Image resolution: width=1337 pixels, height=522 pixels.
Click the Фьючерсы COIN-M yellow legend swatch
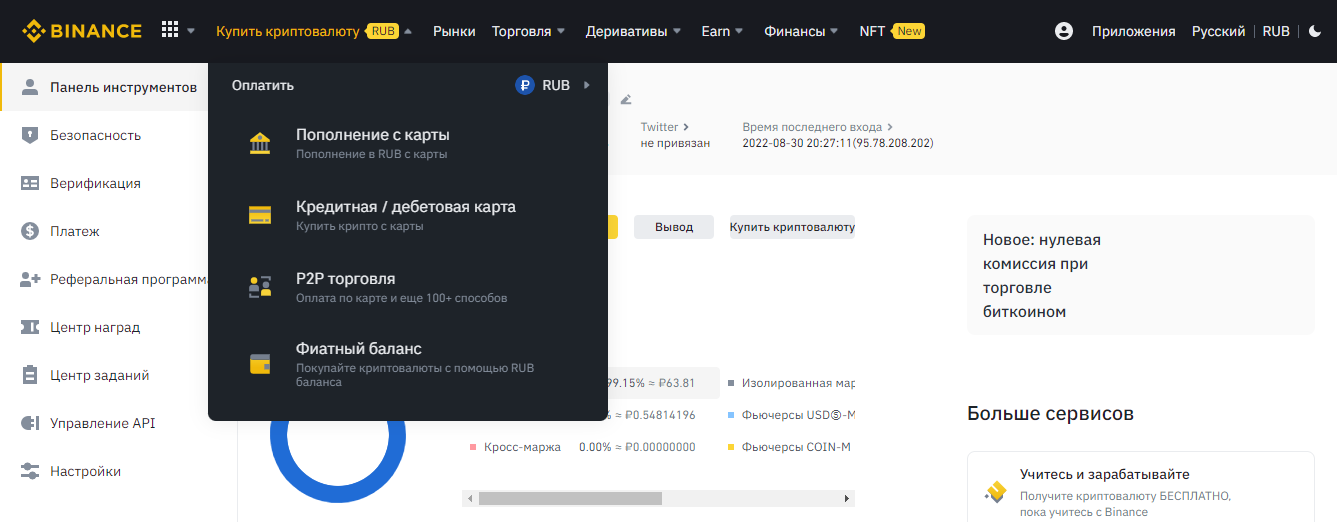(x=732, y=447)
